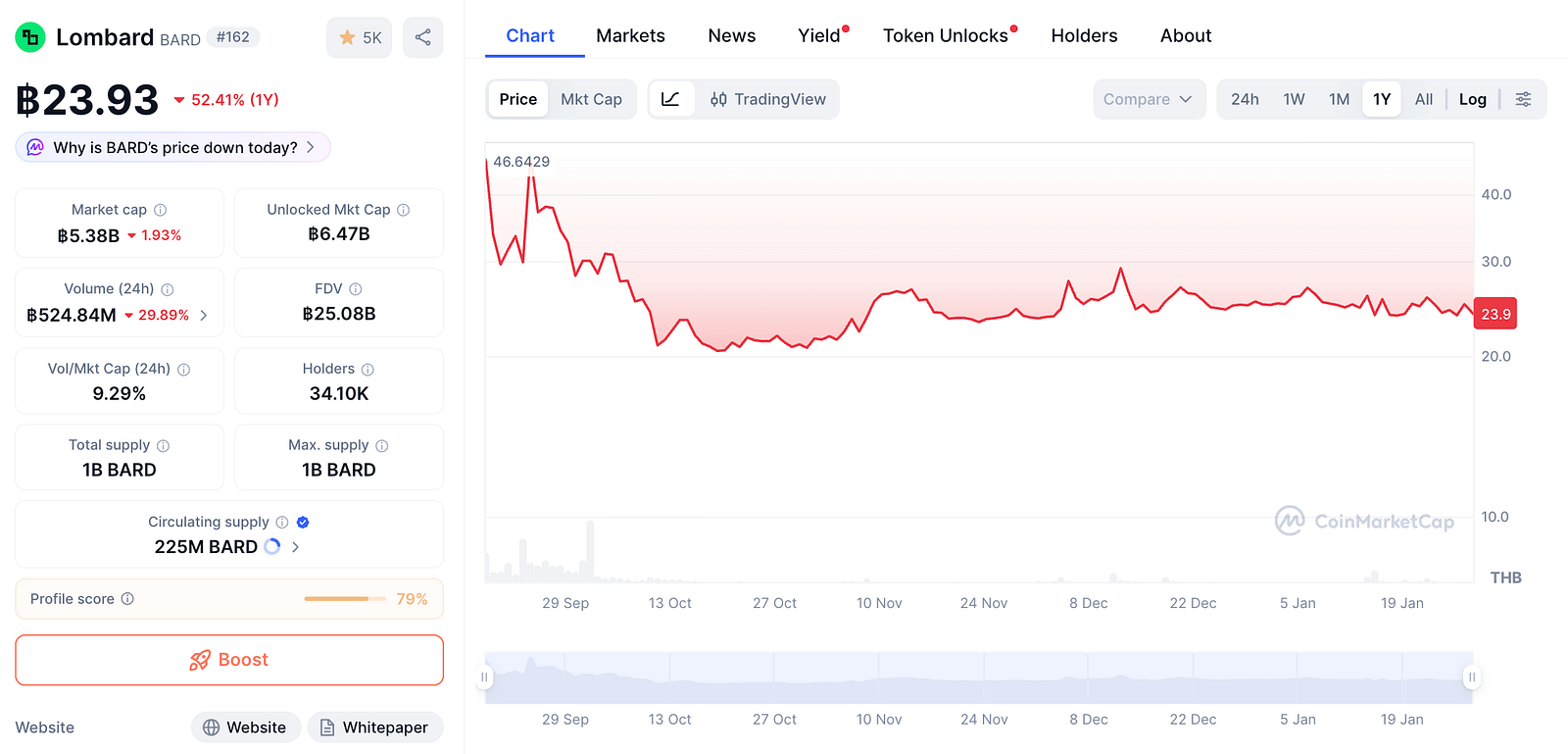Open Total supply info icon
Screen dimensions: 1568x754
164,446
